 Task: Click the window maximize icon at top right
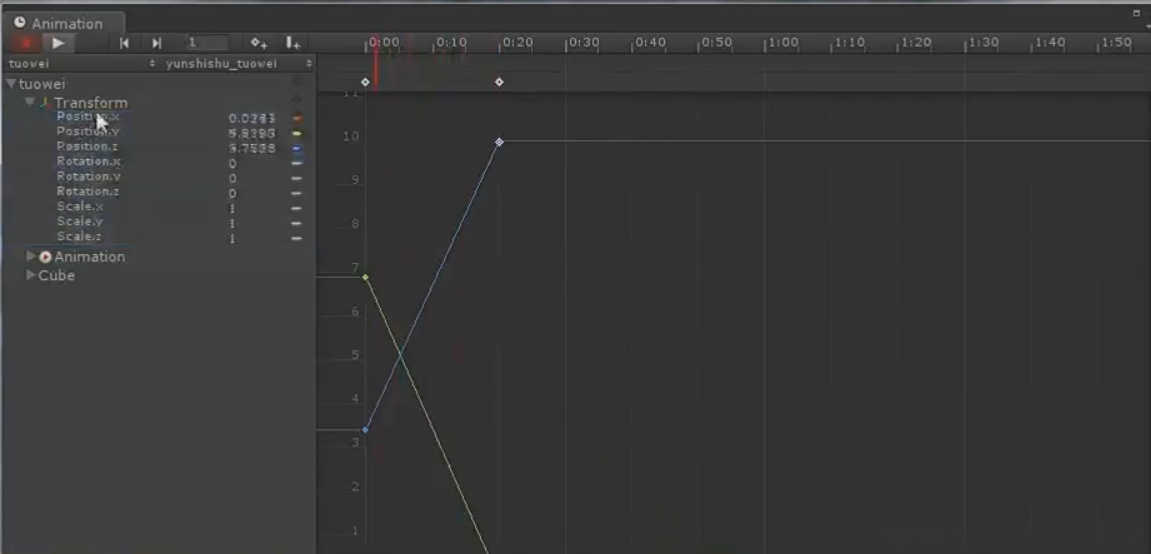pos(1136,12)
